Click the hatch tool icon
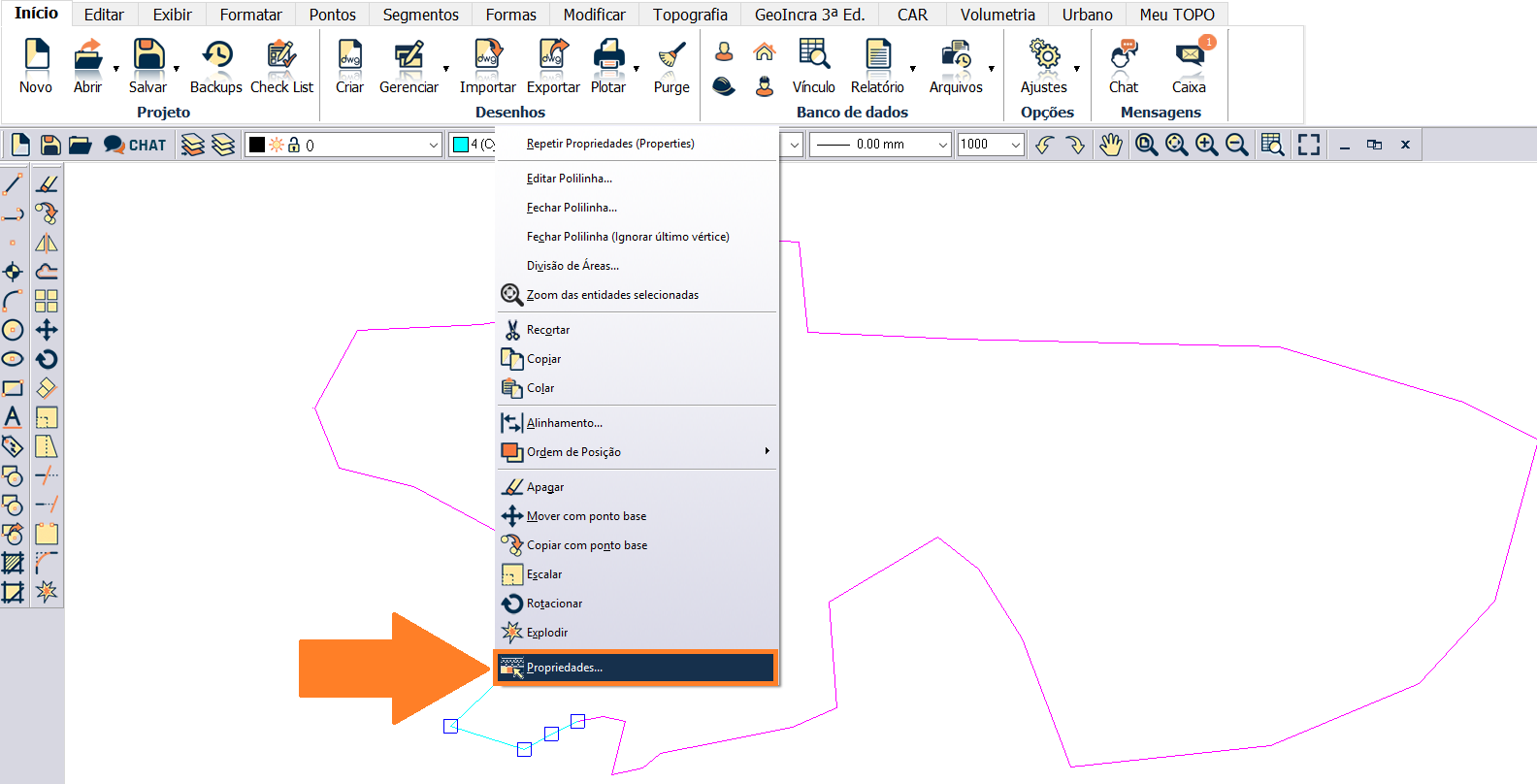 tap(13, 563)
